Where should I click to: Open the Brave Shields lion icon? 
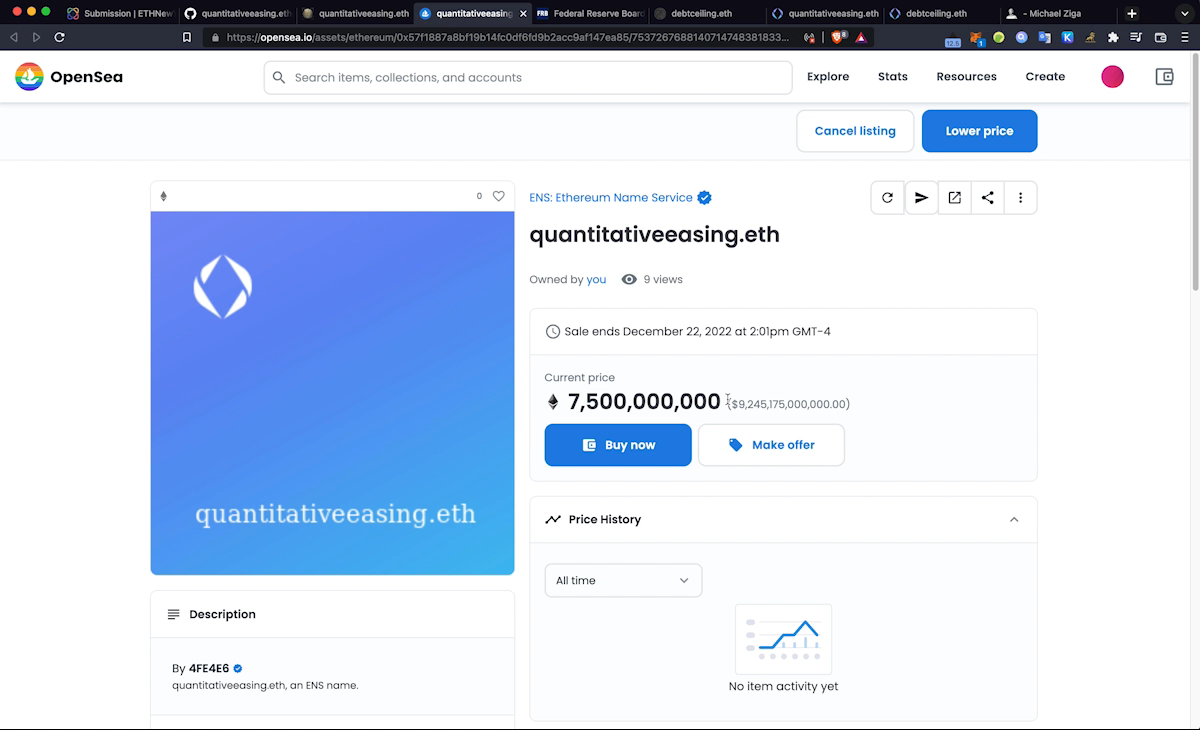pyautogui.click(x=839, y=37)
